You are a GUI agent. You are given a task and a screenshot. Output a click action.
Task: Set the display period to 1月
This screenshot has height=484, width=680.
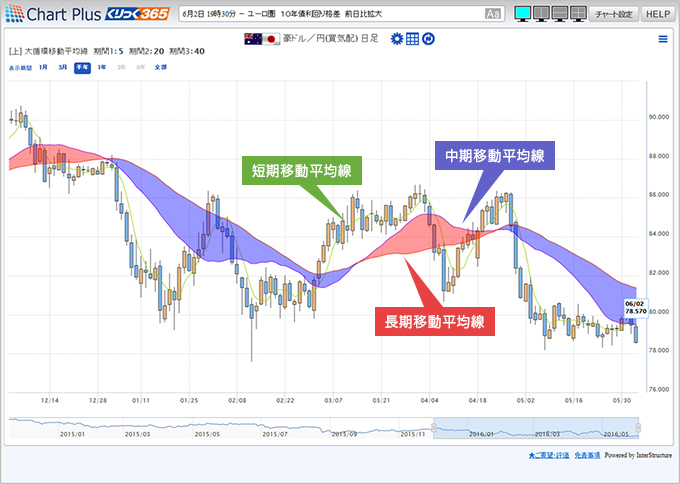pyautogui.click(x=43, y=67)
